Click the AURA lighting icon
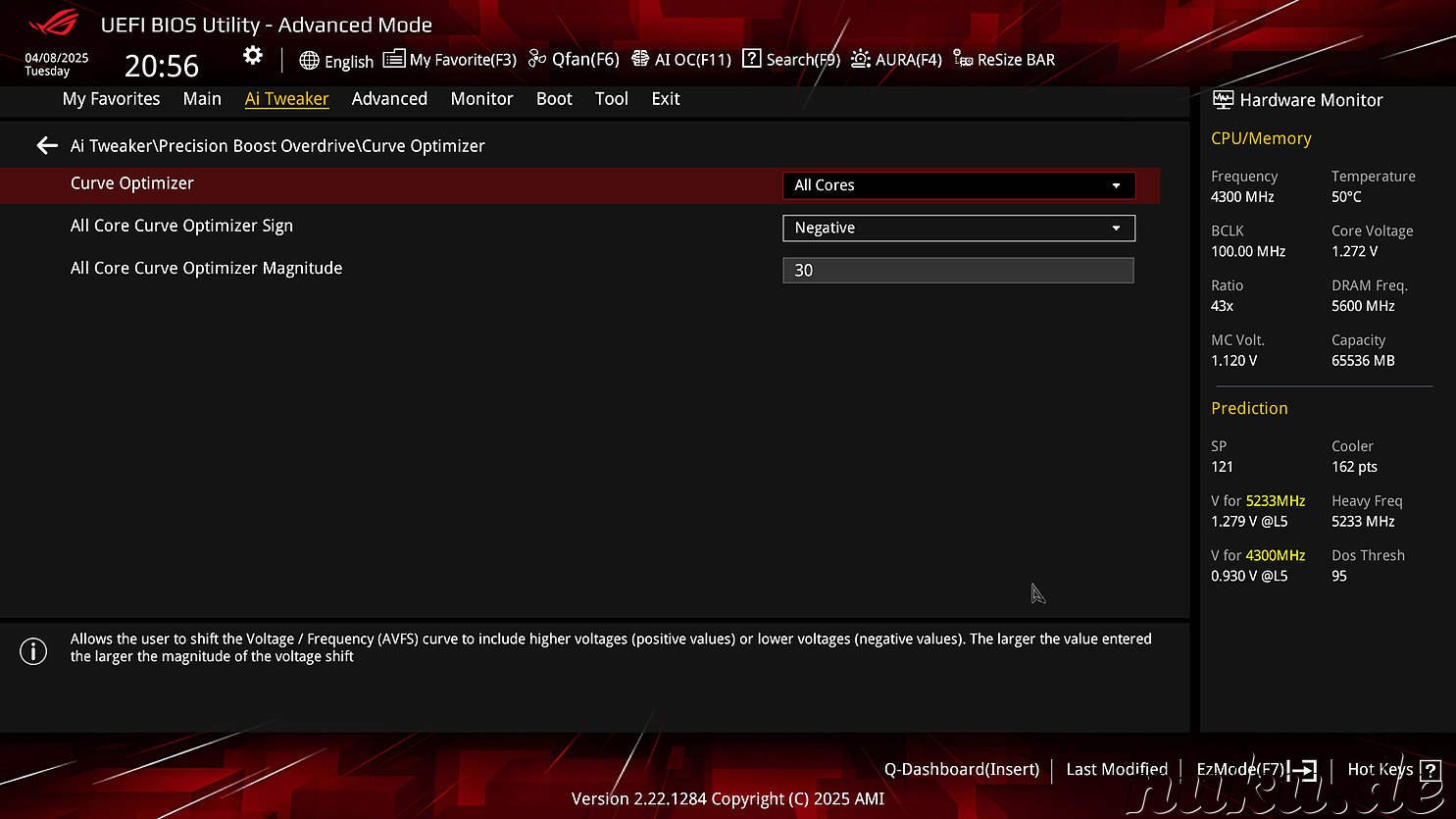The width and height of the screenshot is (1456, 819). [x=861, y=59]
